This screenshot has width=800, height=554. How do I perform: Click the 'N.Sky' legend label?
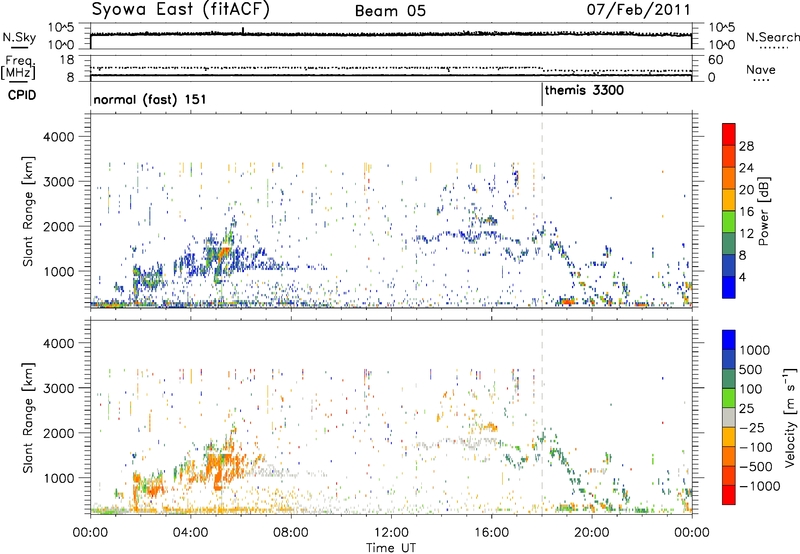(x=19, y=37)
